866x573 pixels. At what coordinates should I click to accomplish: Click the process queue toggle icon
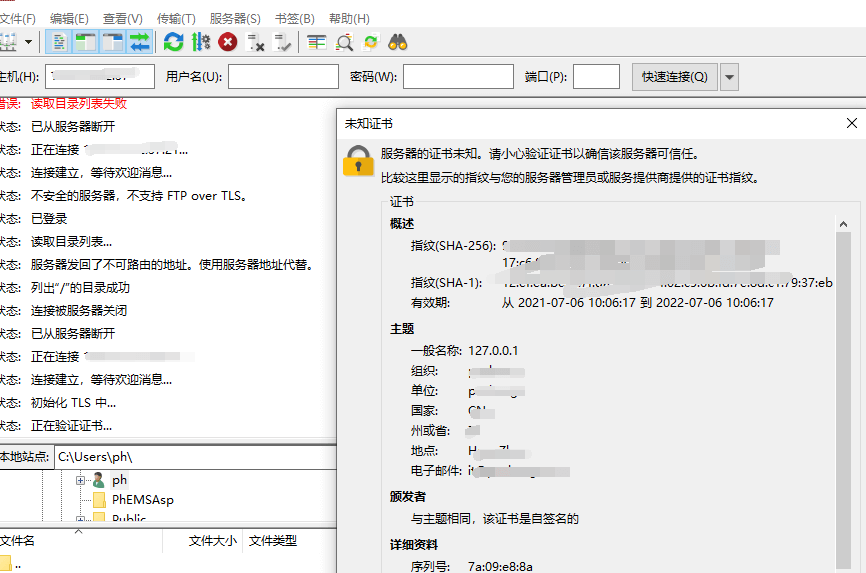[x=201, y=42]
